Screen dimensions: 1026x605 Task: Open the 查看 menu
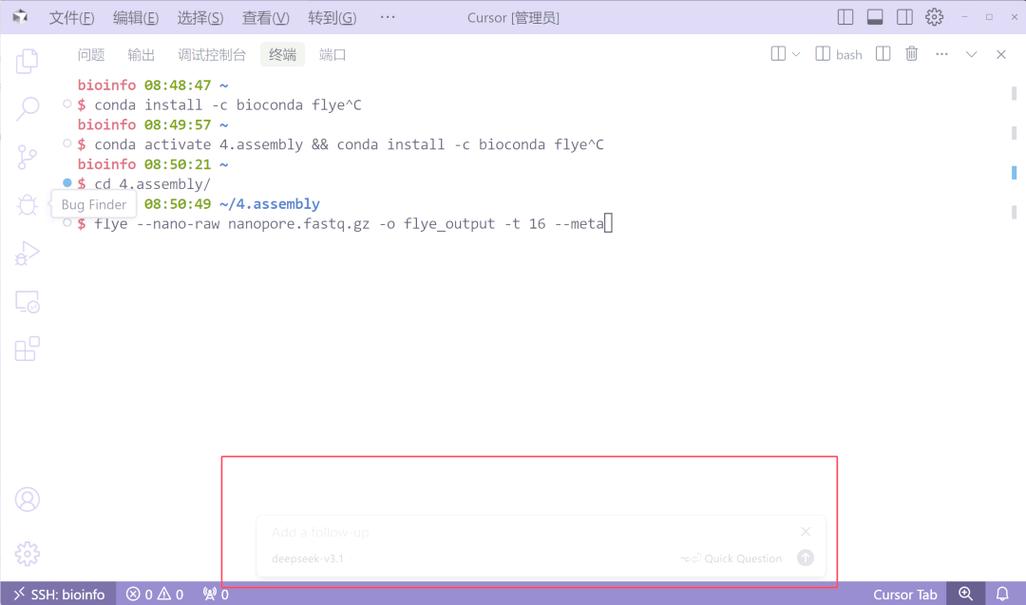(264, 17)
